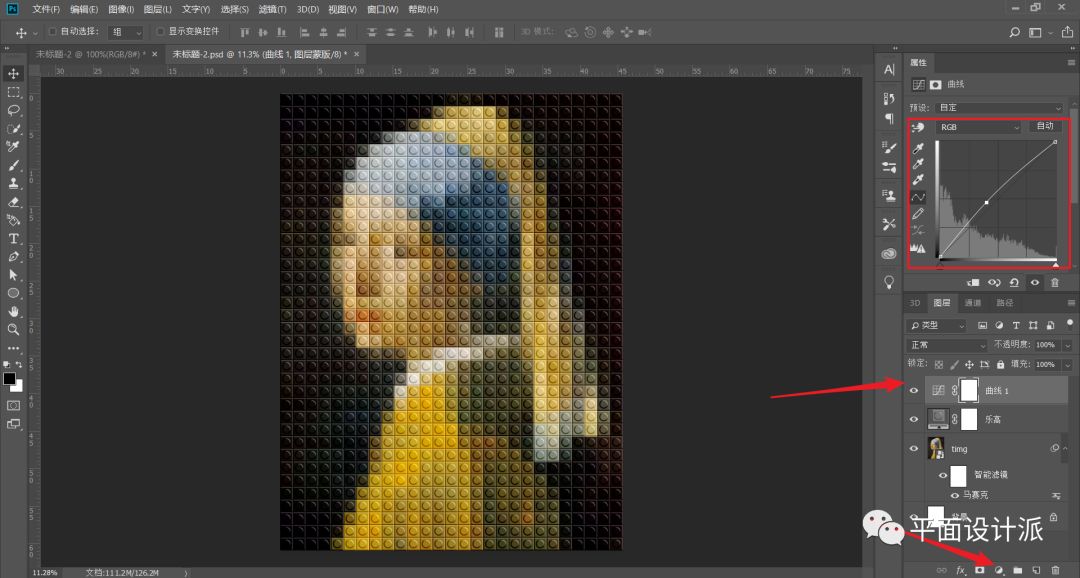1080x578 pixels.
Task: Enable the 自动选择 checkbox
Action: click(x=52, y=32)
